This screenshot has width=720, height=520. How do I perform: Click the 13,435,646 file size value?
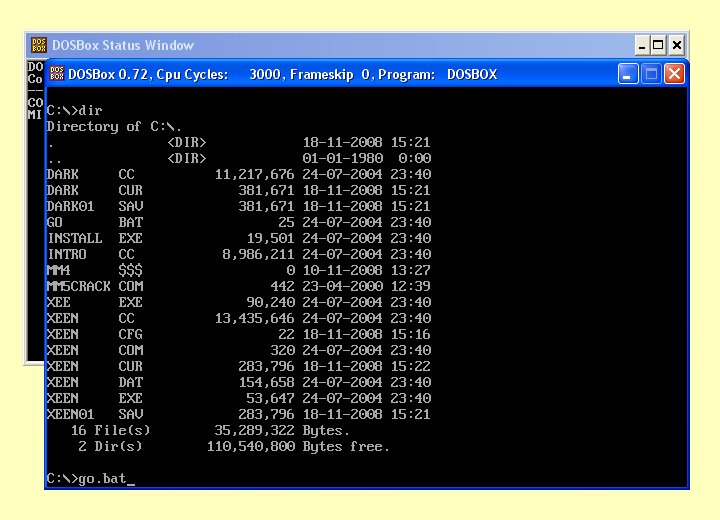(x=254, y=318)
